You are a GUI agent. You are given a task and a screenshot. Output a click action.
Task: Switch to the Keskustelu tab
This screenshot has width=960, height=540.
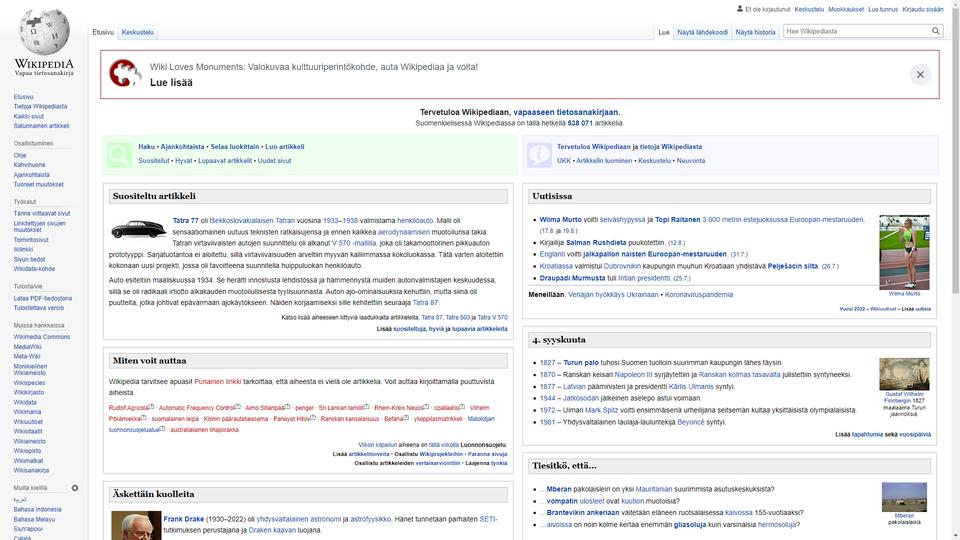tap(138, 32)
